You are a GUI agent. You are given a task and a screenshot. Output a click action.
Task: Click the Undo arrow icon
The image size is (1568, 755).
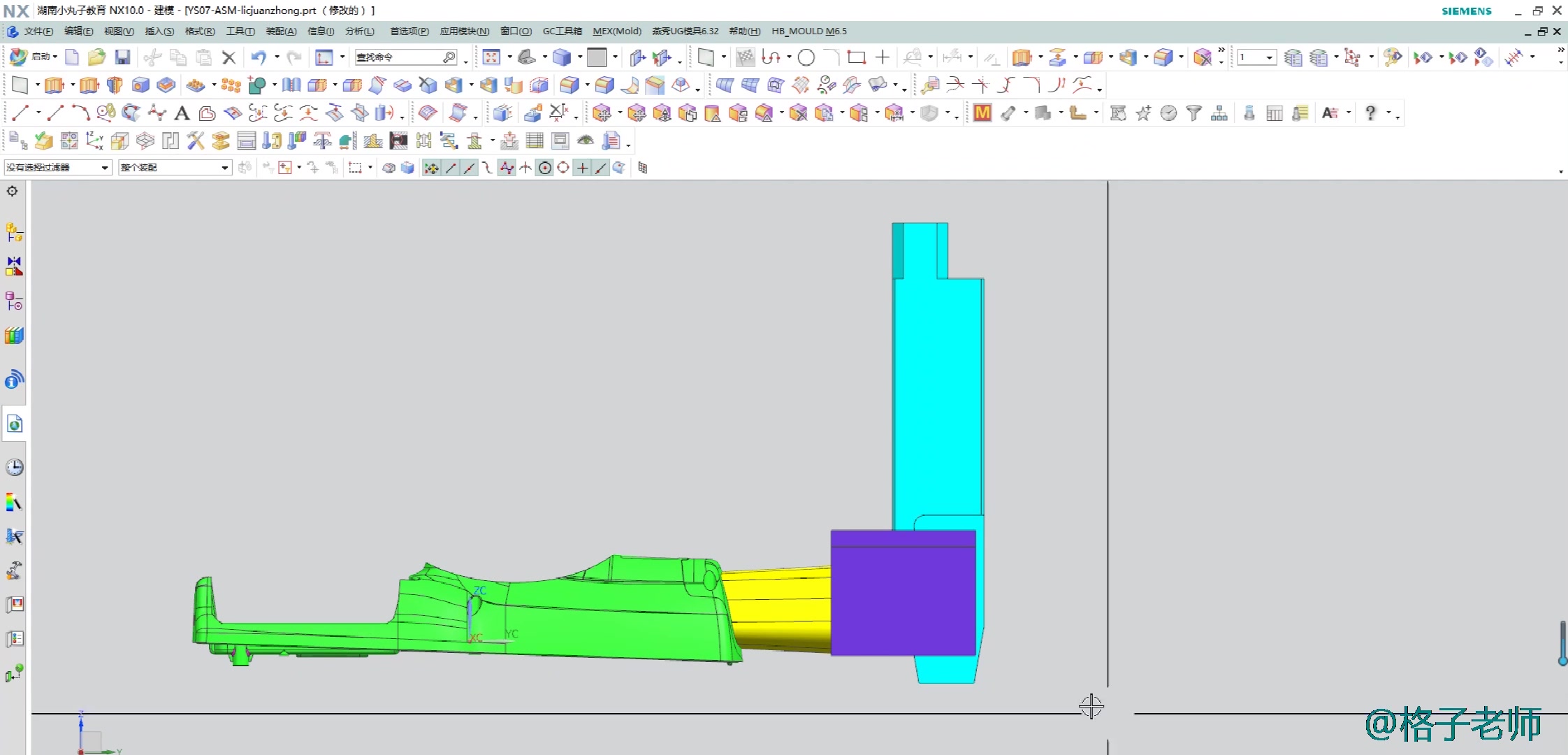[259, 57]
